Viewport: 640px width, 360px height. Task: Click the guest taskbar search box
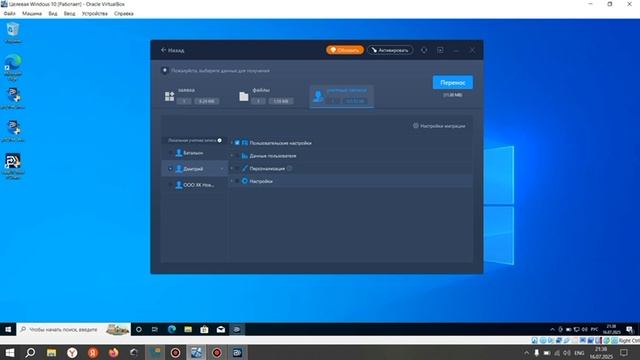tap(73, 329)
